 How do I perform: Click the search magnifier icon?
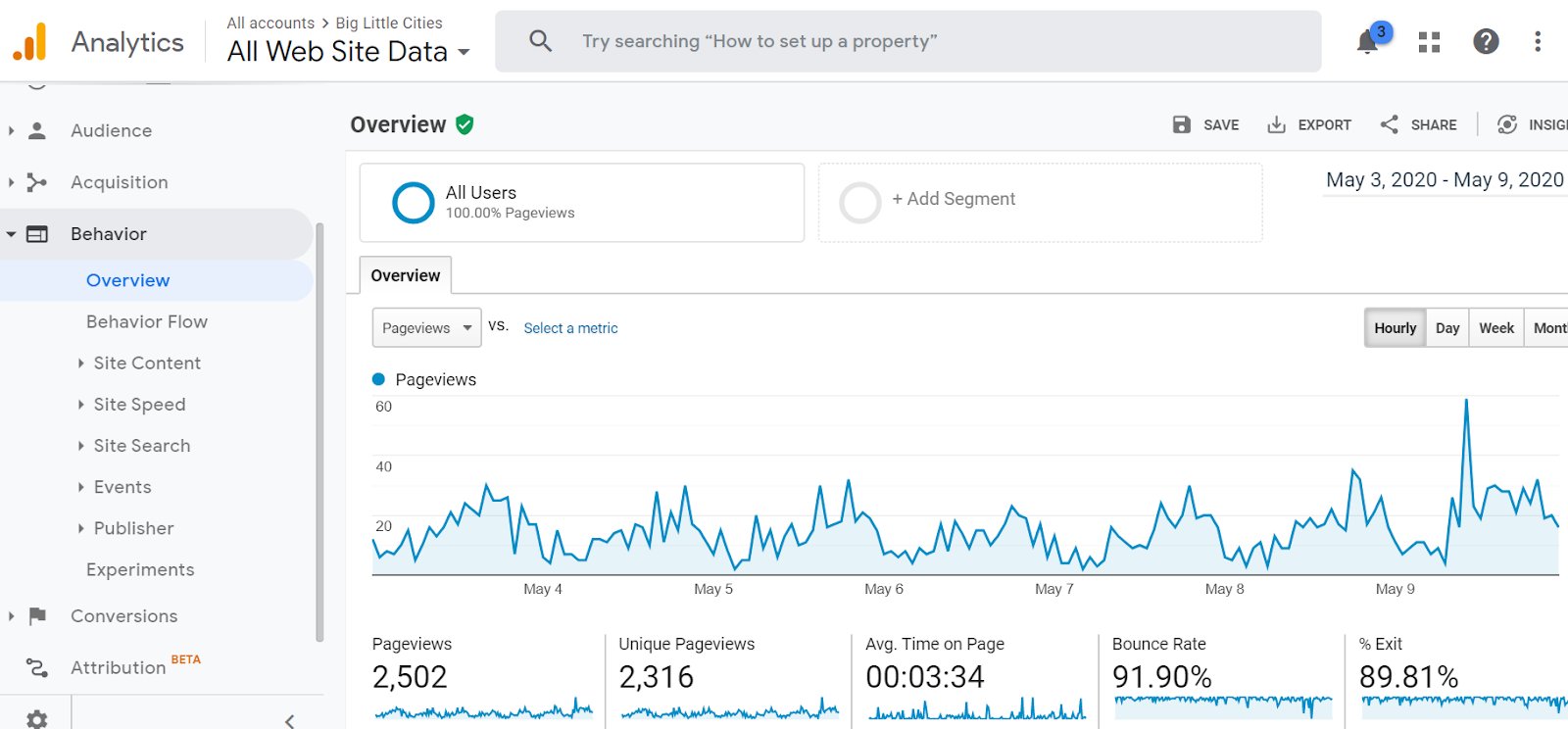540,41
